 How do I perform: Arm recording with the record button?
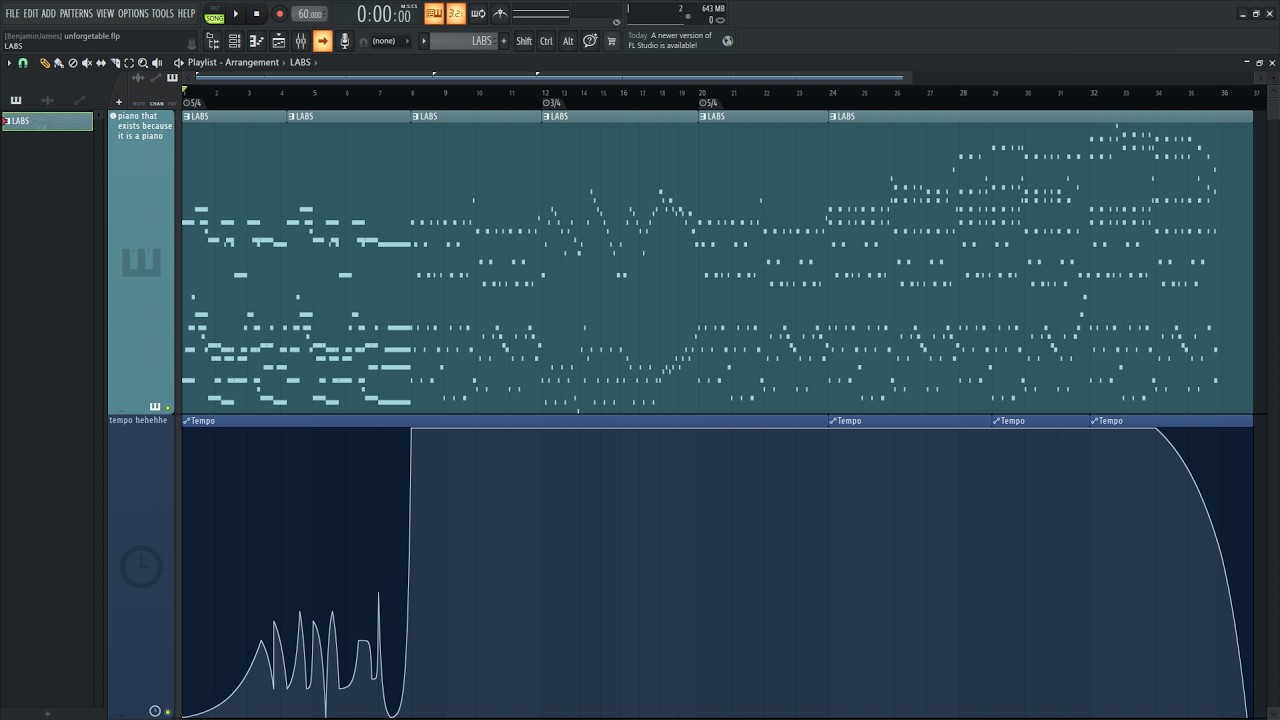click(x=279, y=14)
